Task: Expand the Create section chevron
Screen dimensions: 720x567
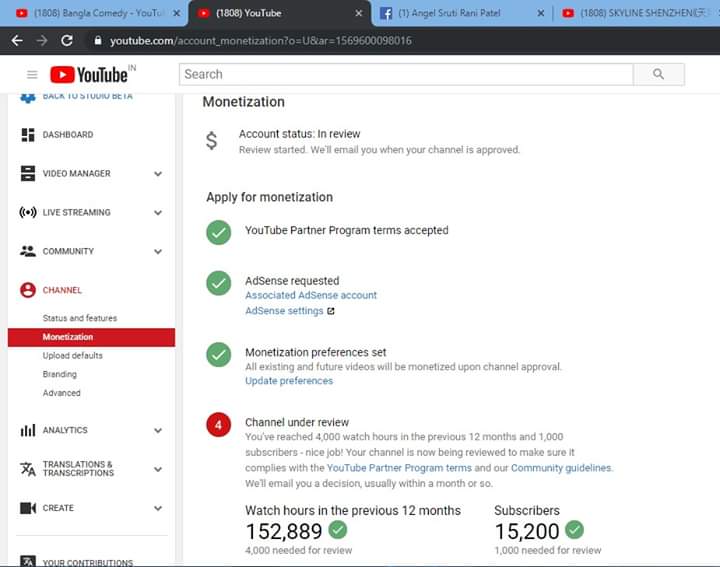Action: pyautogui.click(x=158, y=508)
